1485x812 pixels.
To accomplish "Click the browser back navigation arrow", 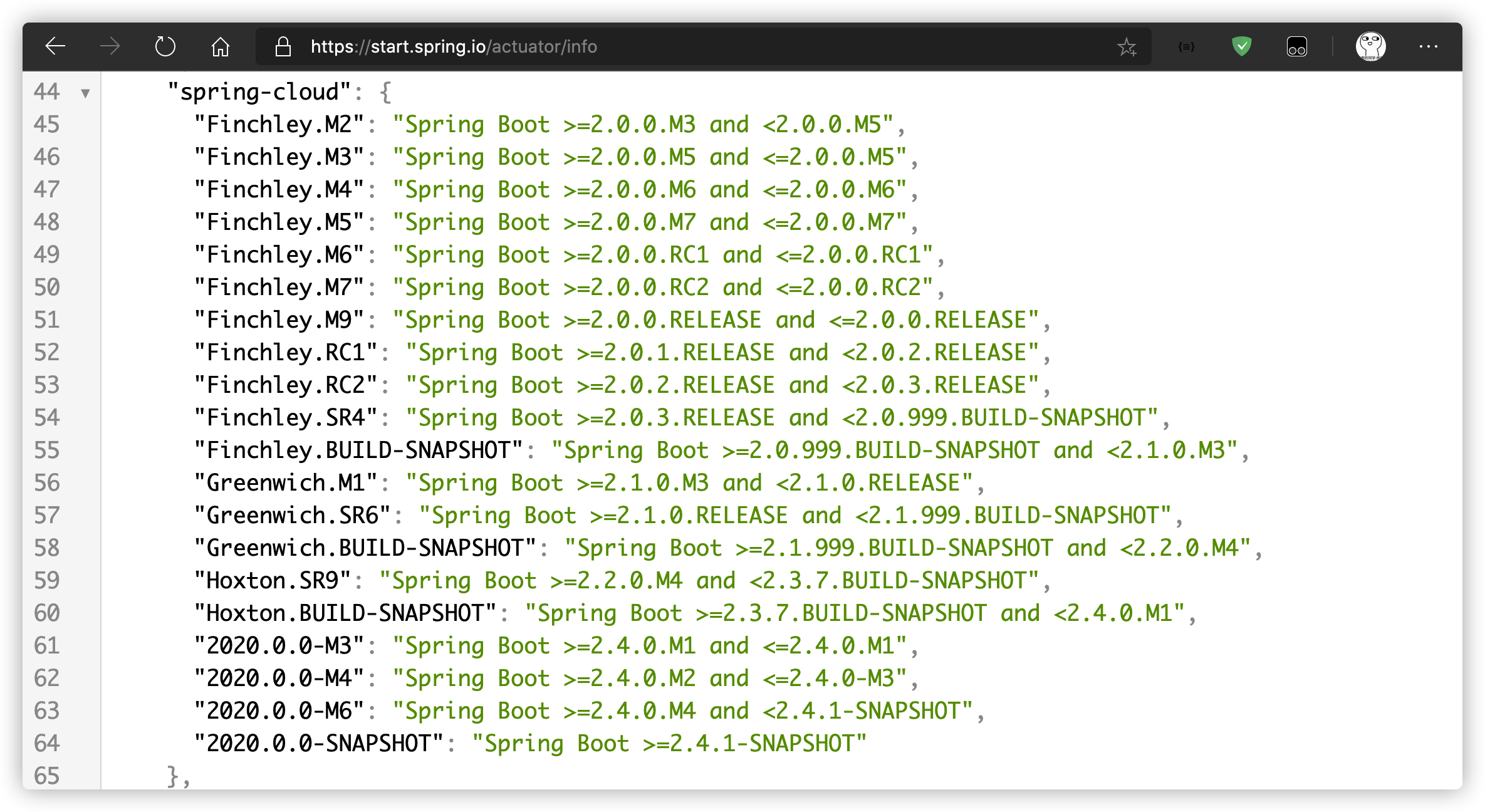I will pyautogui.click(x=56, y=45).
